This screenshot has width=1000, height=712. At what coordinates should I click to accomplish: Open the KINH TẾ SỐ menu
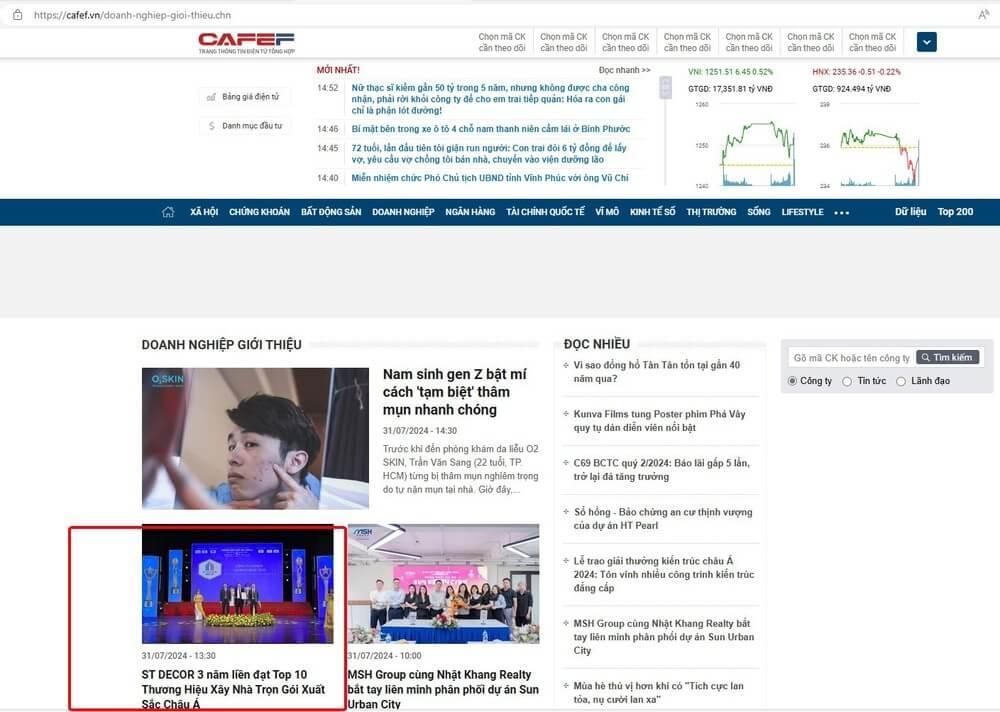point(652,212)
